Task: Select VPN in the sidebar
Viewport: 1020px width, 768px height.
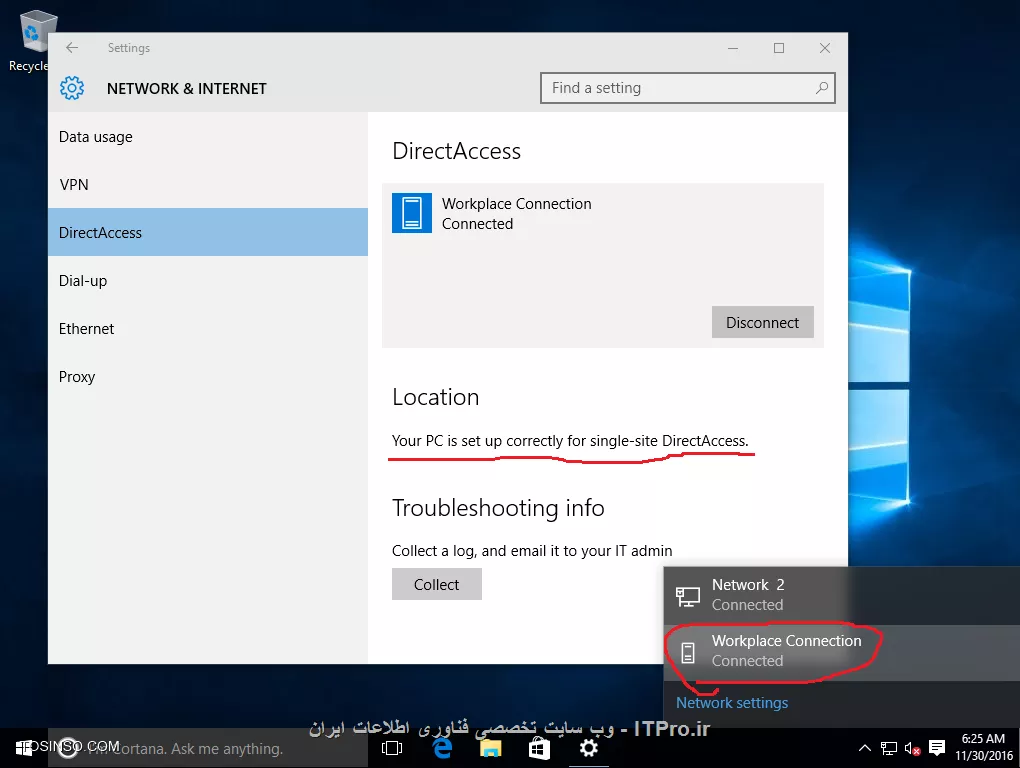Action: tap(208, 185)
